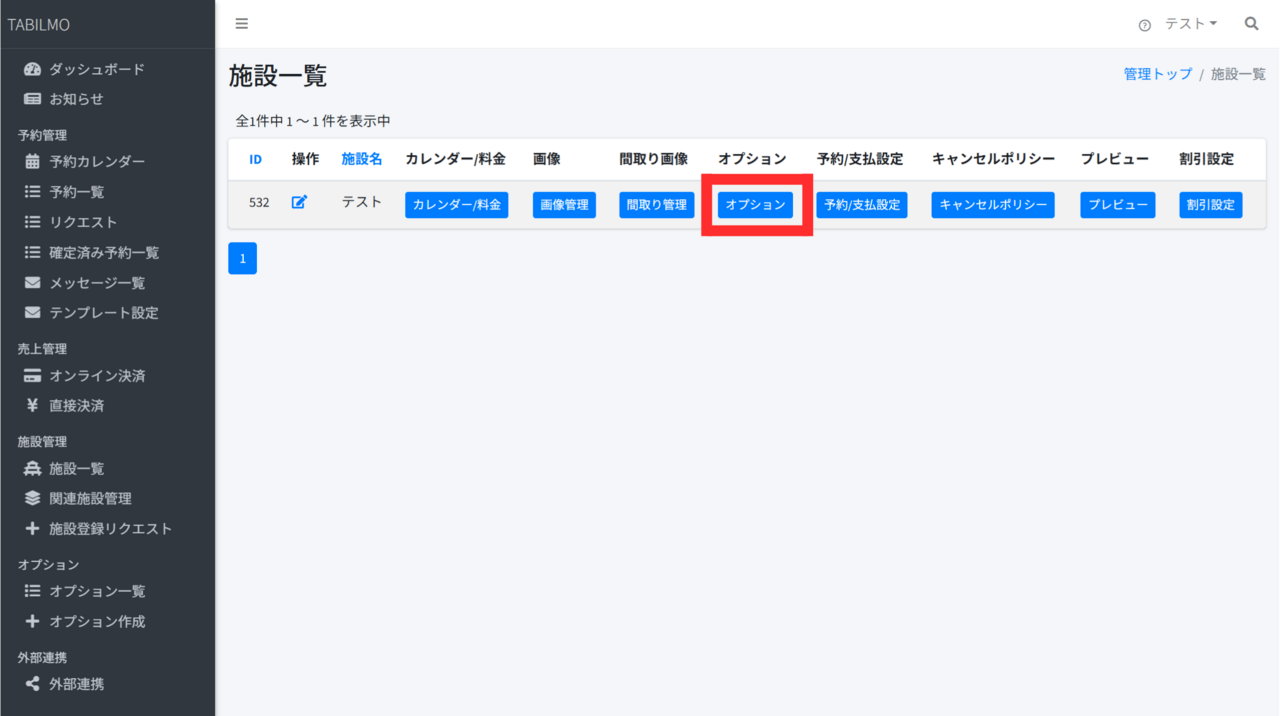Click the blue オプション button
Viewport: 1280px width, 716px height.
tap(755, 205)
